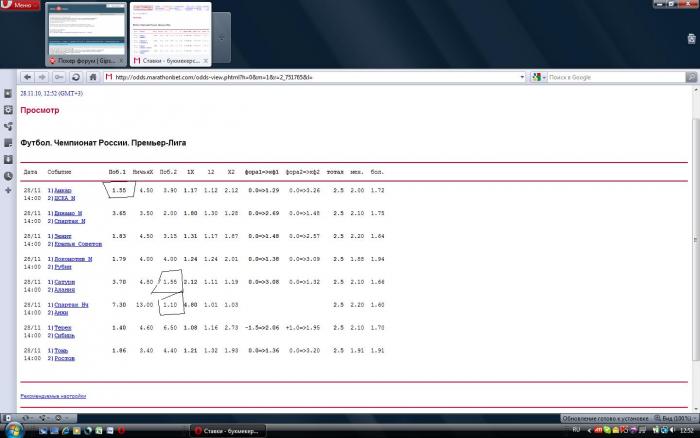700x438 pixels.
Task: Click the page vertical scrollbar
Action: [x=696, y=240]
